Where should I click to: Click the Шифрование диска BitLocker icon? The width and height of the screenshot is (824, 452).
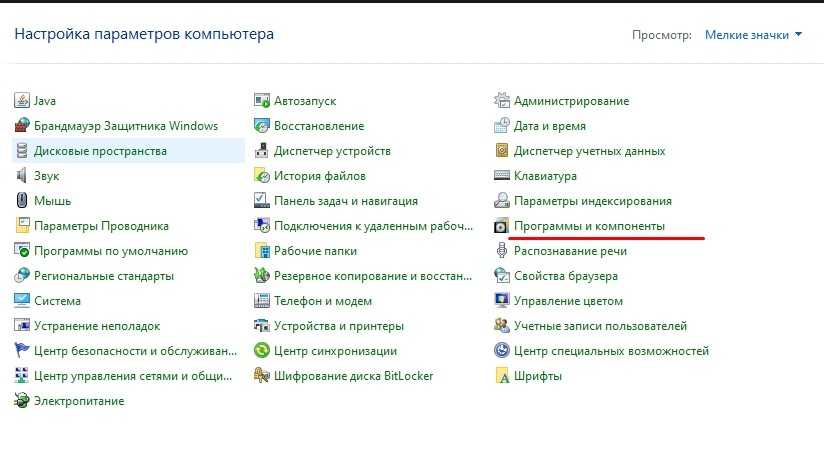(262, 376)
